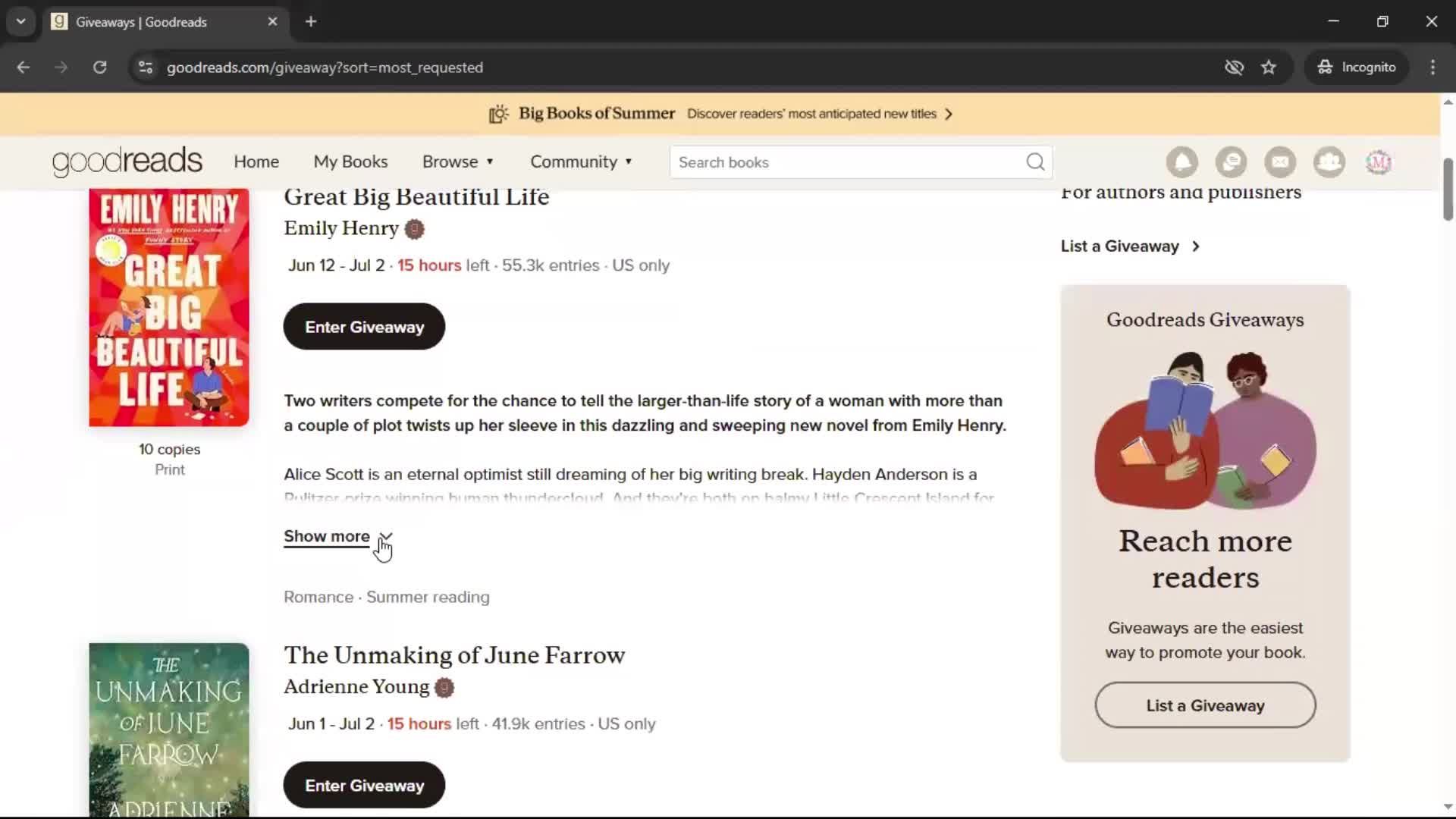The height and width of the screenshot is (819, 1456).
Task: Click the Goodreads Giveaways illustration
Action: click(1205, 430)
